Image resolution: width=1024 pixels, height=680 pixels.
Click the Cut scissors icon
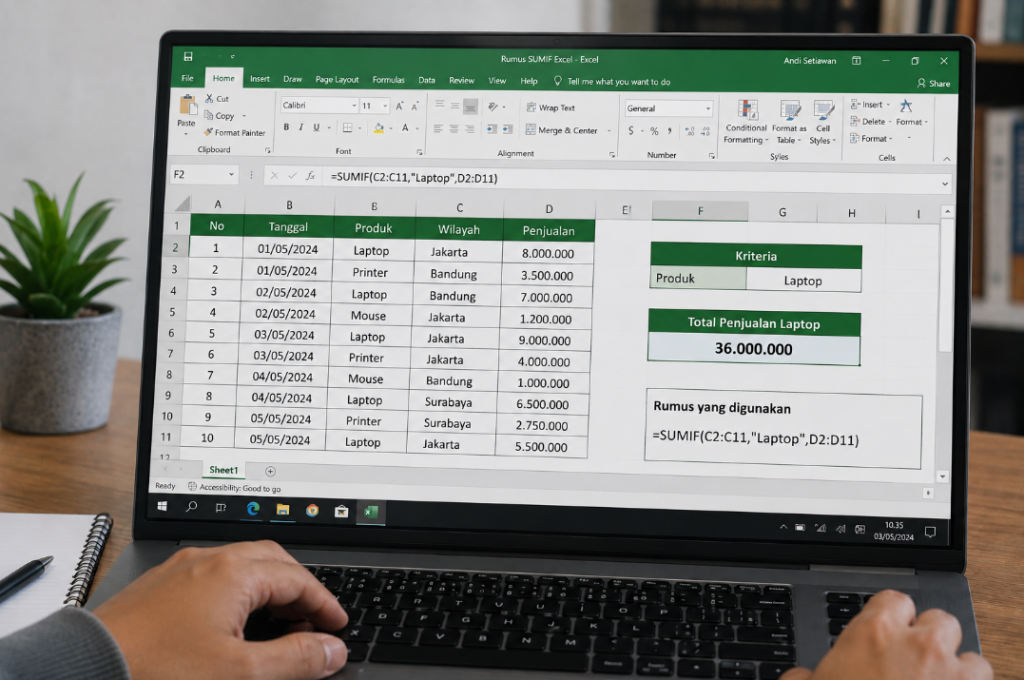coord(209,99)
